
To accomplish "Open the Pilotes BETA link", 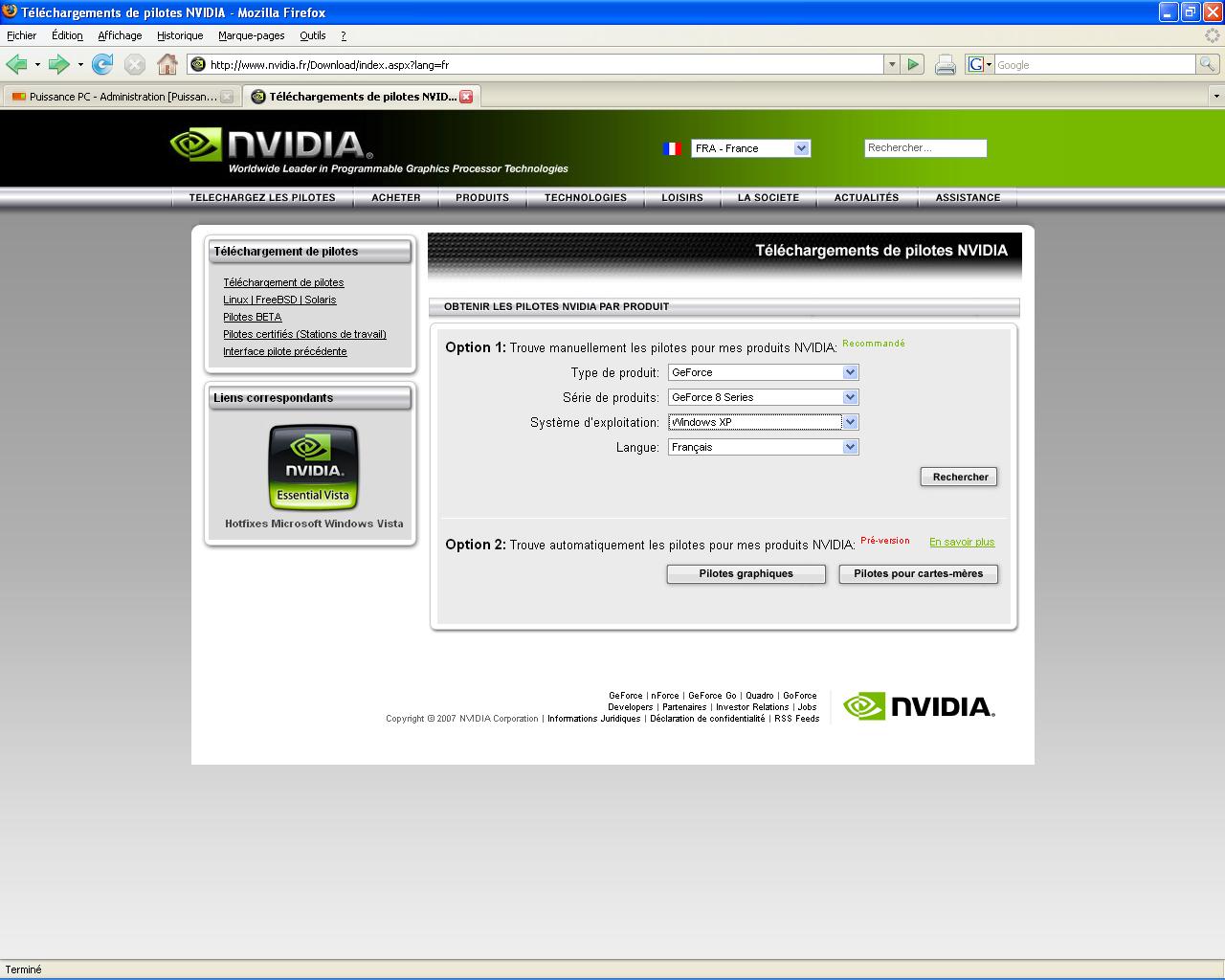I will tap(253, 317).
